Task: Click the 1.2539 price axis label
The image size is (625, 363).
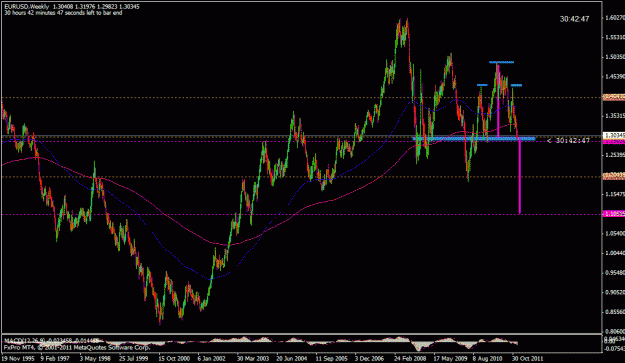Action: coord(614,155)
